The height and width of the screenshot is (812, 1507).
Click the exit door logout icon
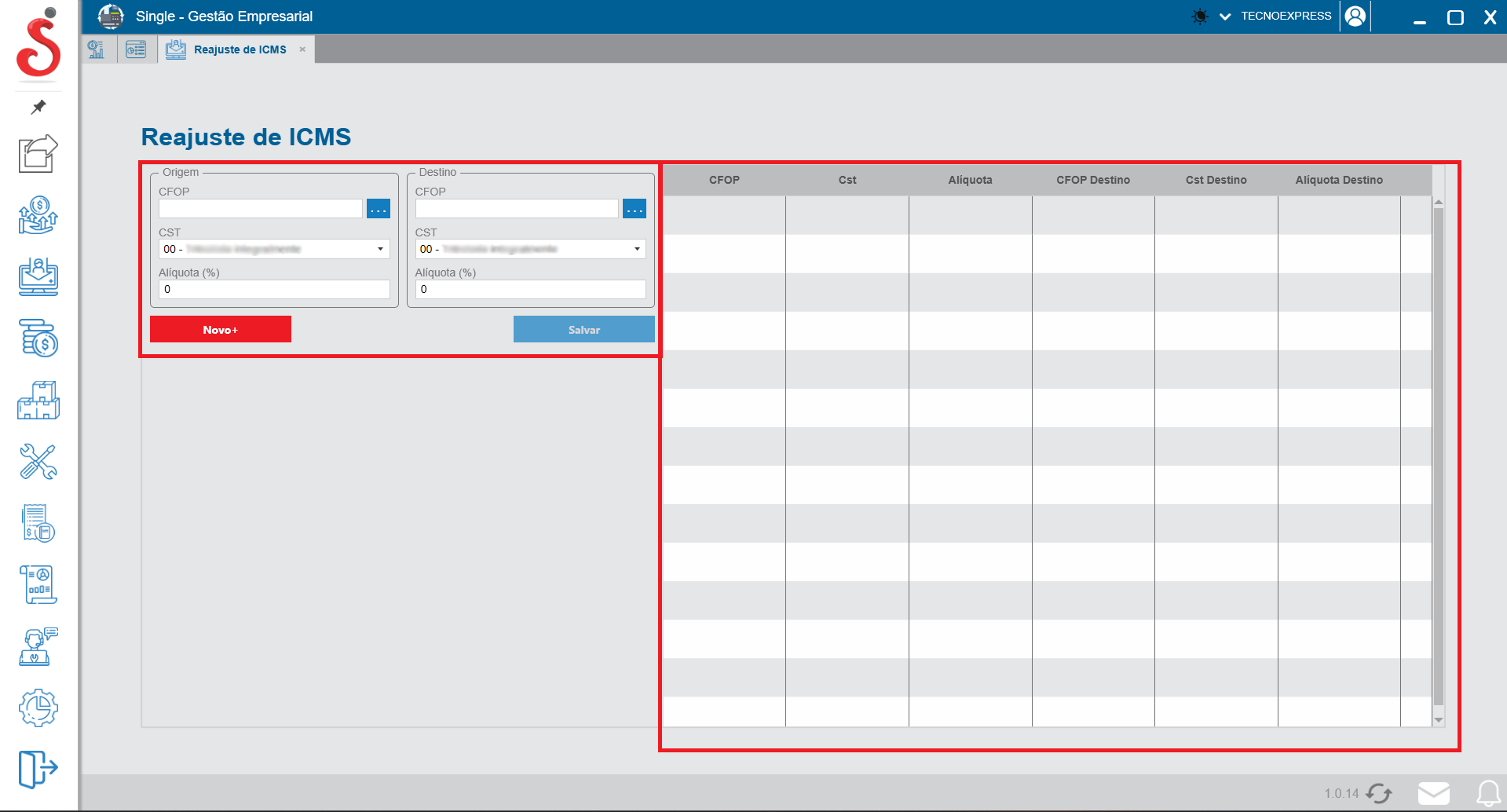[38, 768]
